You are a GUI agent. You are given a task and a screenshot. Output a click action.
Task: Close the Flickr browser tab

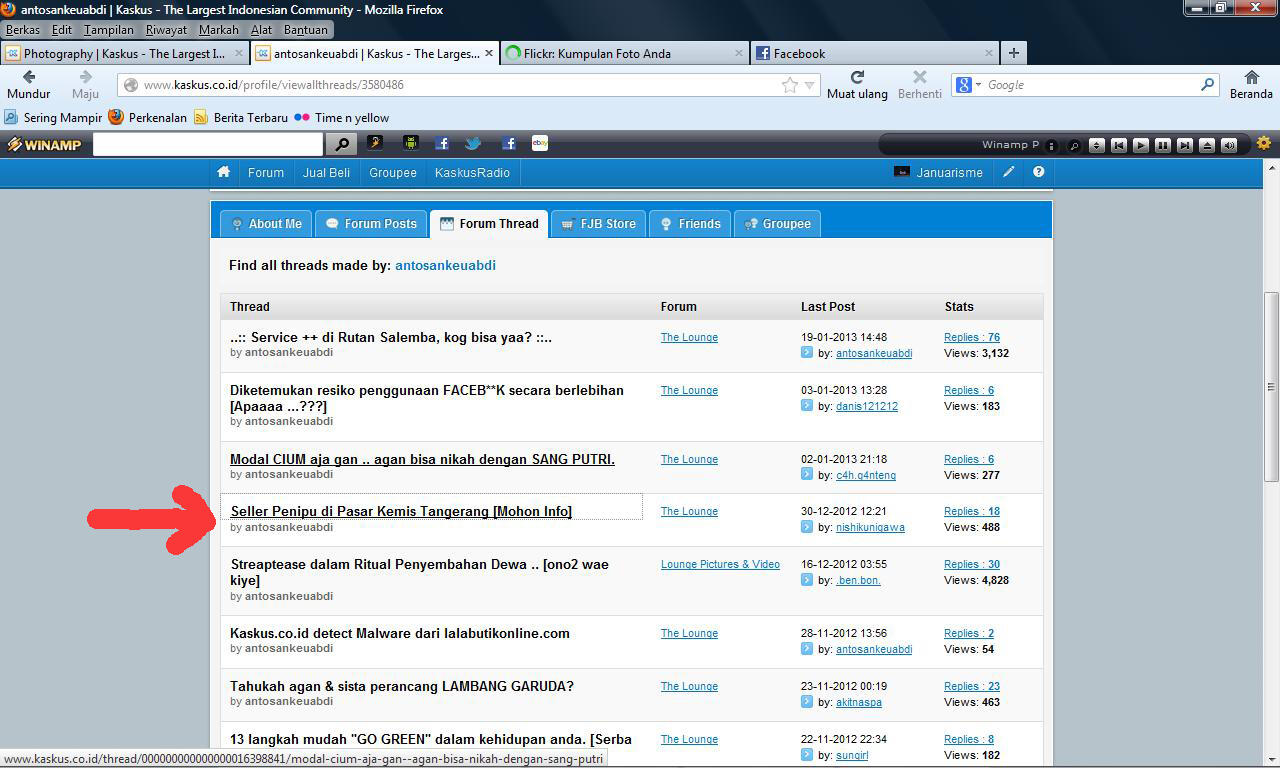coord(739,53)
